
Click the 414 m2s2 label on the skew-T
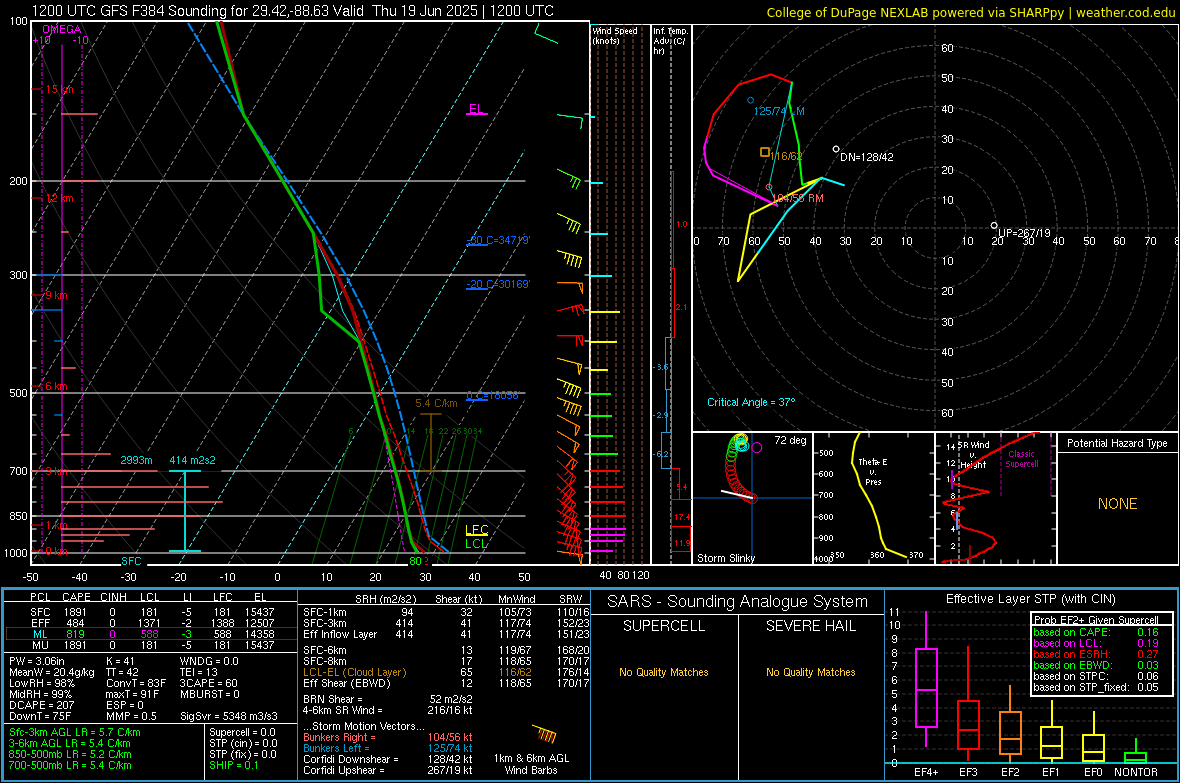point(193,460)
